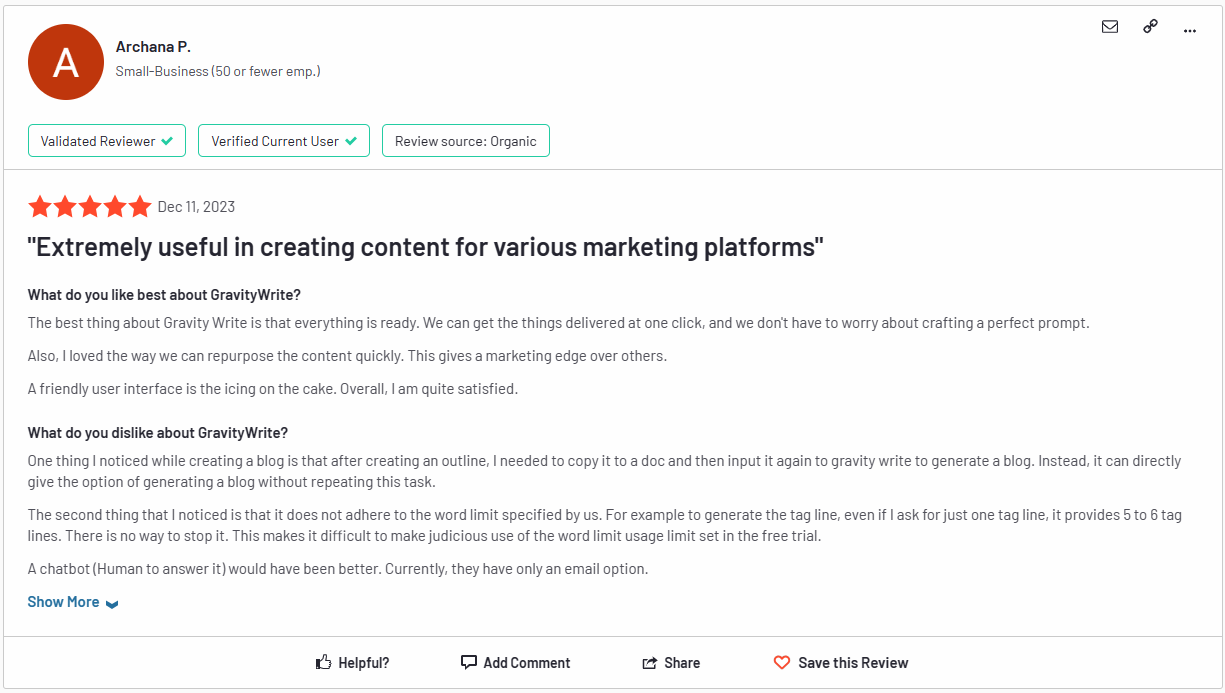1225x693 pixels.
Task: Click the Add Comment label
Action: click(x=526, y=663)
